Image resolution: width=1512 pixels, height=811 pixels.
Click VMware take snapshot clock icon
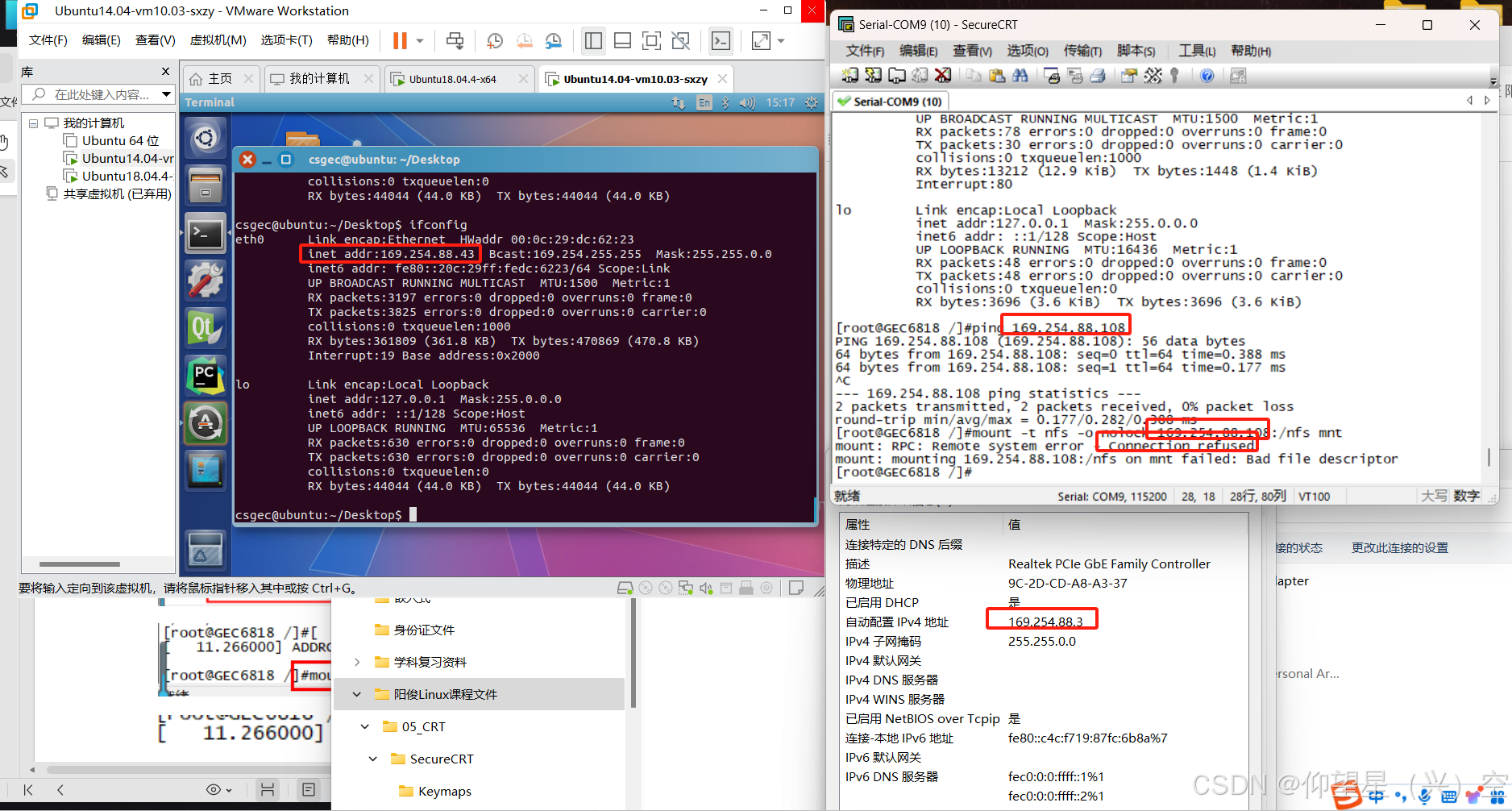[495, 40]
